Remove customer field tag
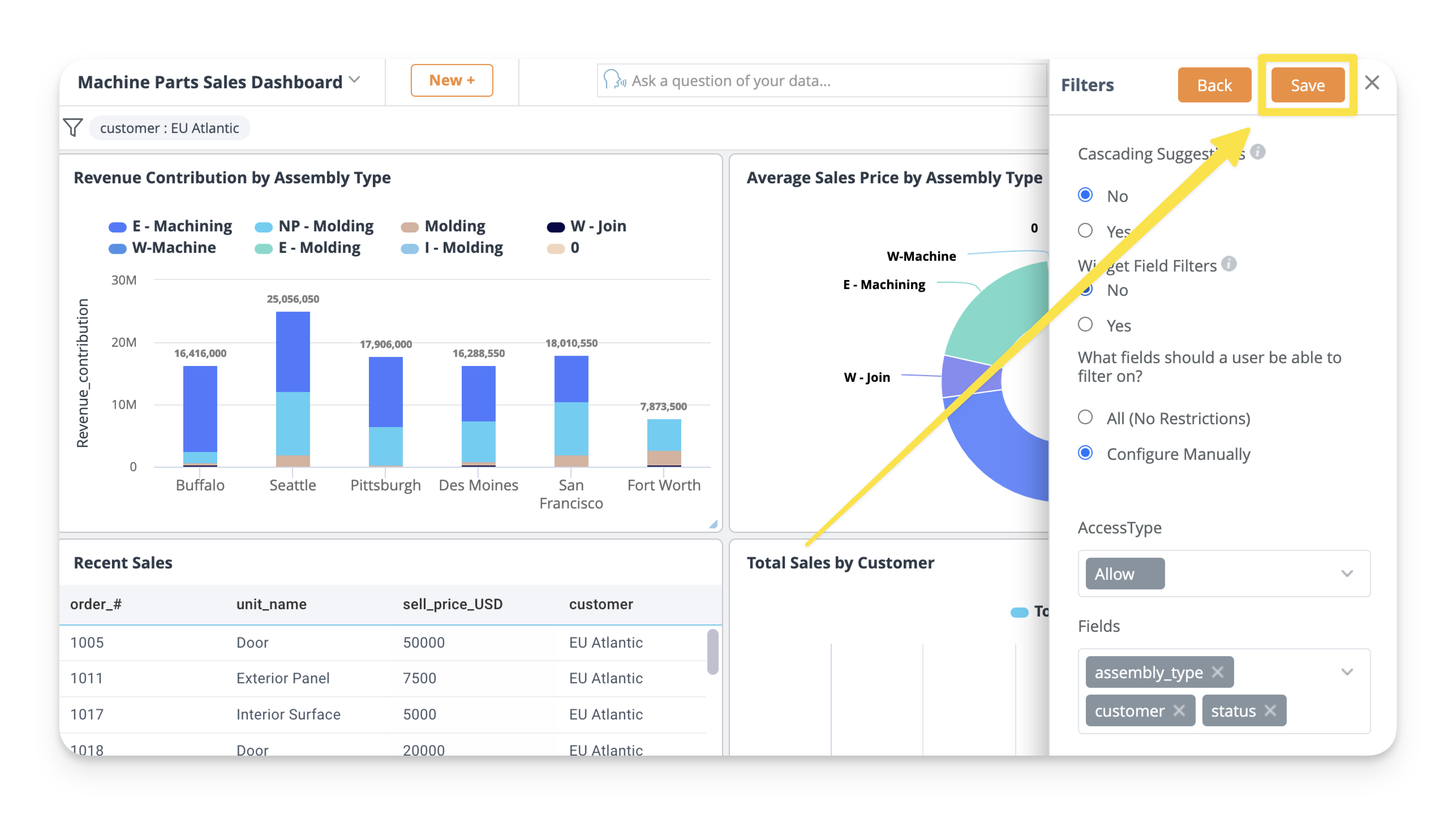Screen dimensions: 1456x815 pos(1179,710)
